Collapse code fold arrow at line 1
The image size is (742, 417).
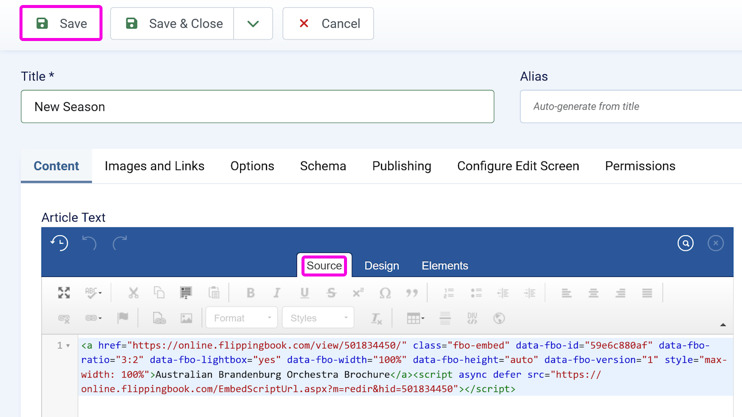68,346
